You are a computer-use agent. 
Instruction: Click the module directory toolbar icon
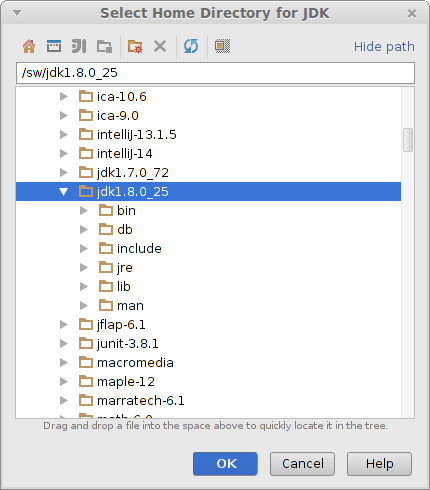(104, 46)
